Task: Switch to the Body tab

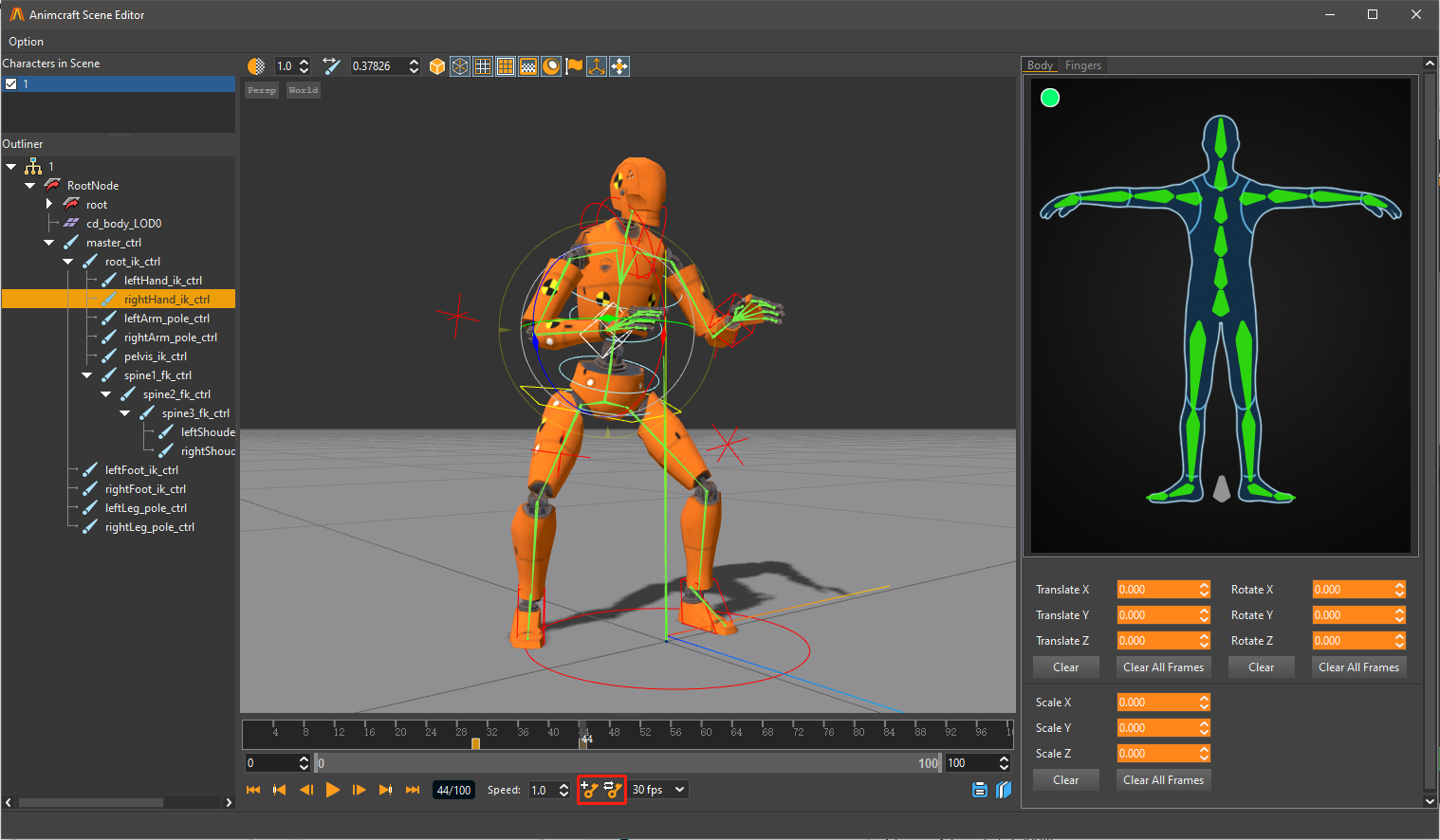Action: (x=1040, y=65)
